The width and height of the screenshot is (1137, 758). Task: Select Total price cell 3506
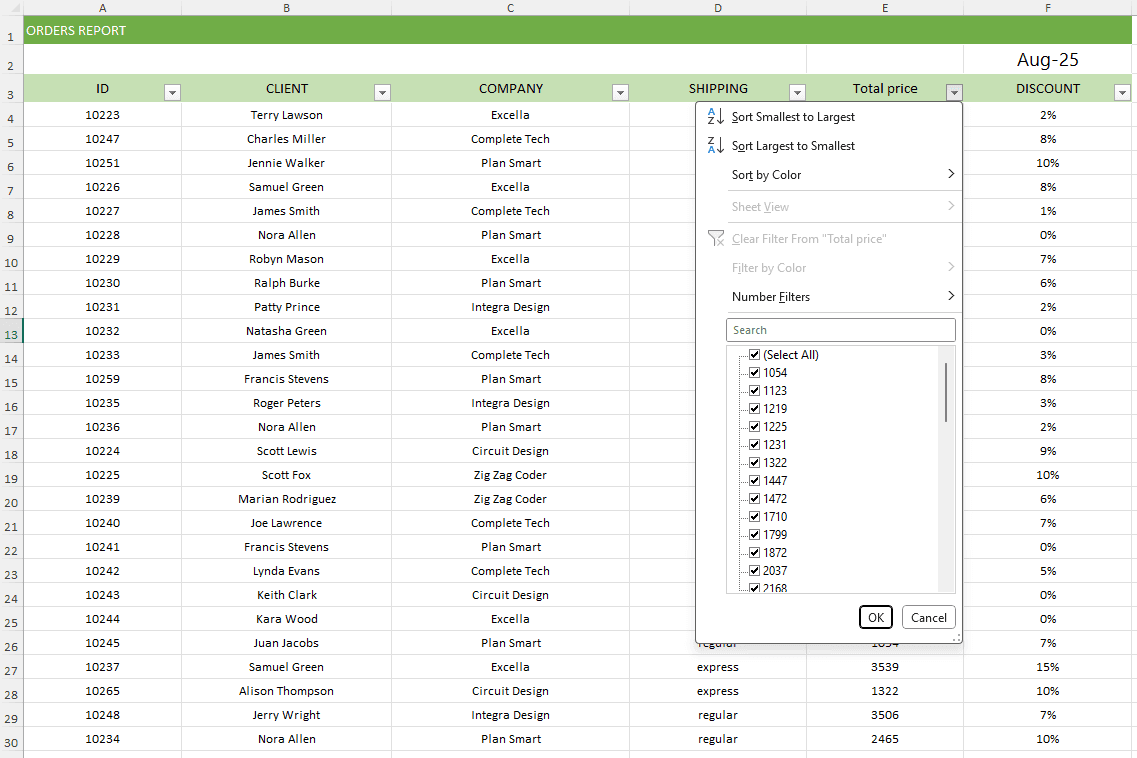885,715
